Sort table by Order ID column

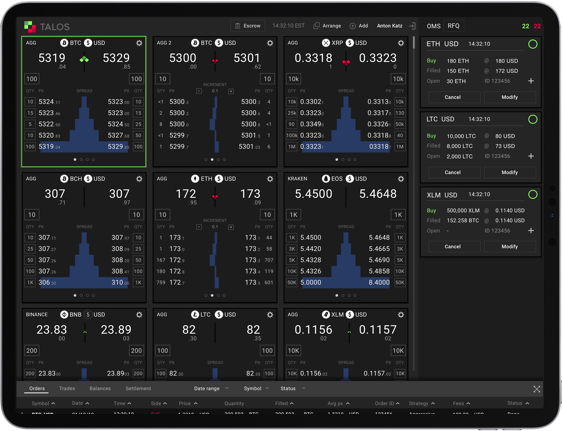click(387, 403)
